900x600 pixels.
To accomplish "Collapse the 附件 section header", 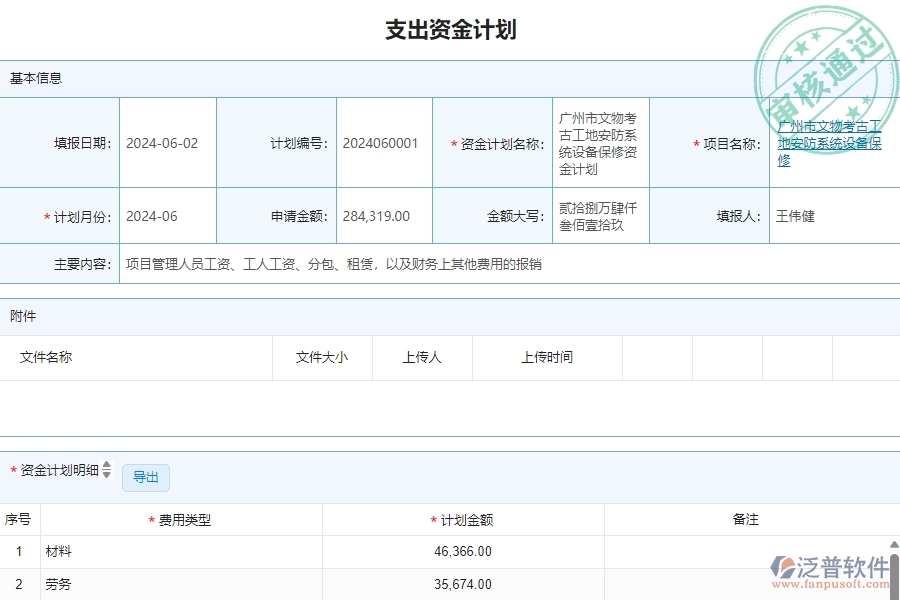I will 26,315.
